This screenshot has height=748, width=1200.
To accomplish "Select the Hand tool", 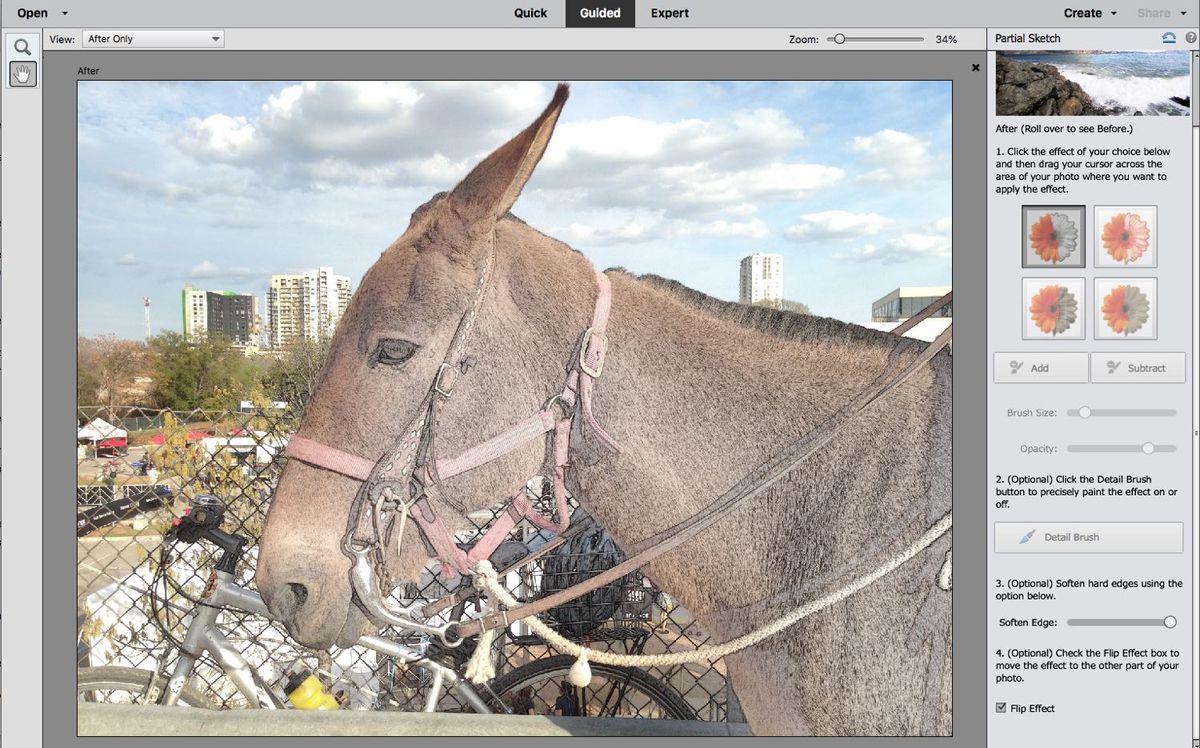I will click(x=22, y=73).
